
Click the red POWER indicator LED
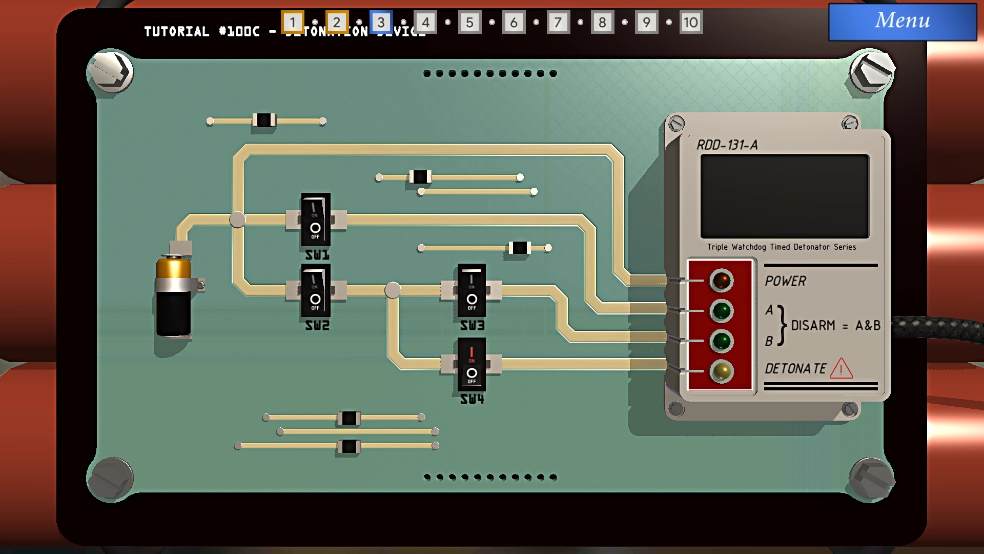click(720, 280)
